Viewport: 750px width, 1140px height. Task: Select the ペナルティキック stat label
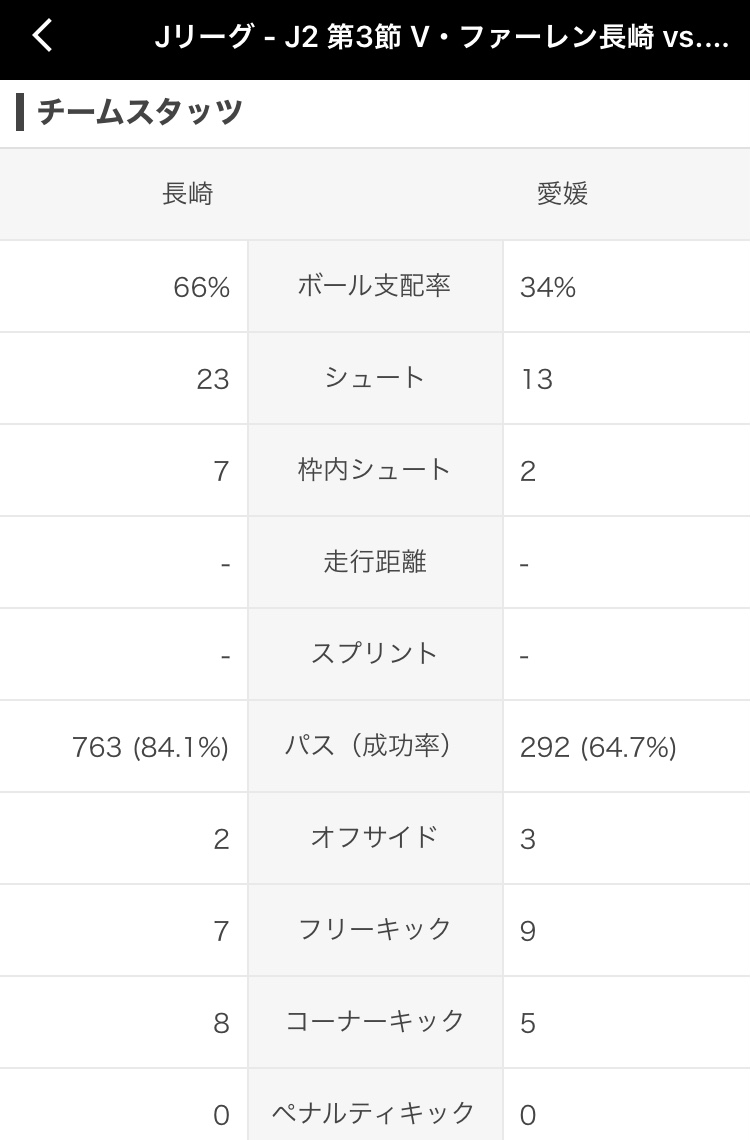(375, 1112)
